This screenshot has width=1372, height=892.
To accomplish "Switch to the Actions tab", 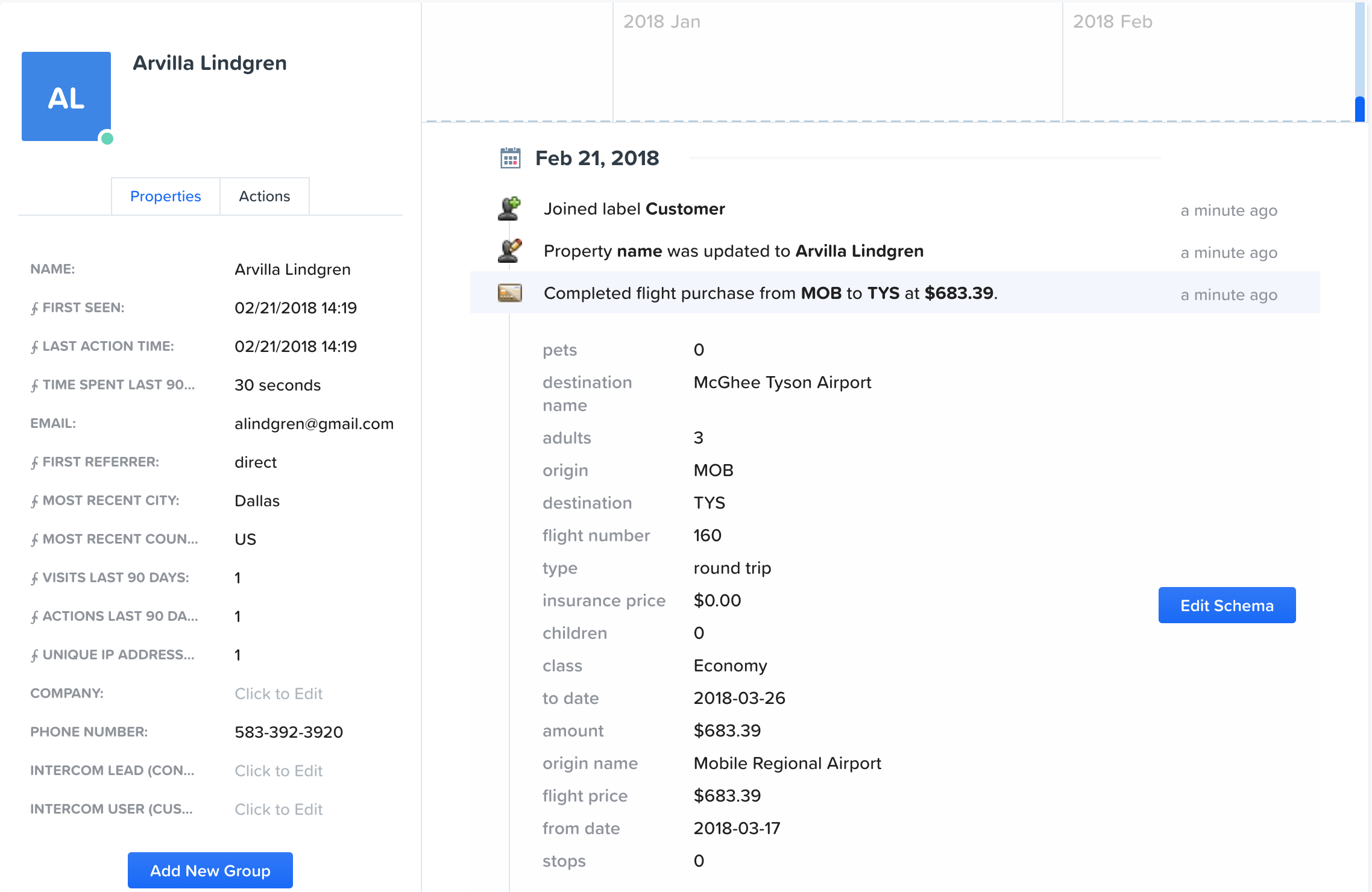I will pos(264,196).
